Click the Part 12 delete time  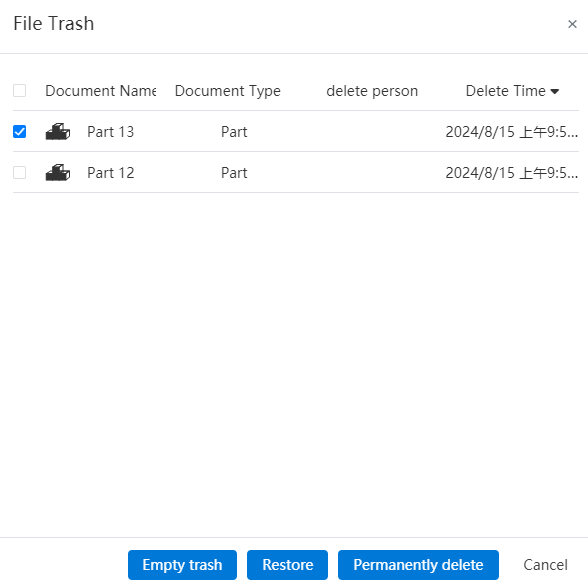[512, 172]
